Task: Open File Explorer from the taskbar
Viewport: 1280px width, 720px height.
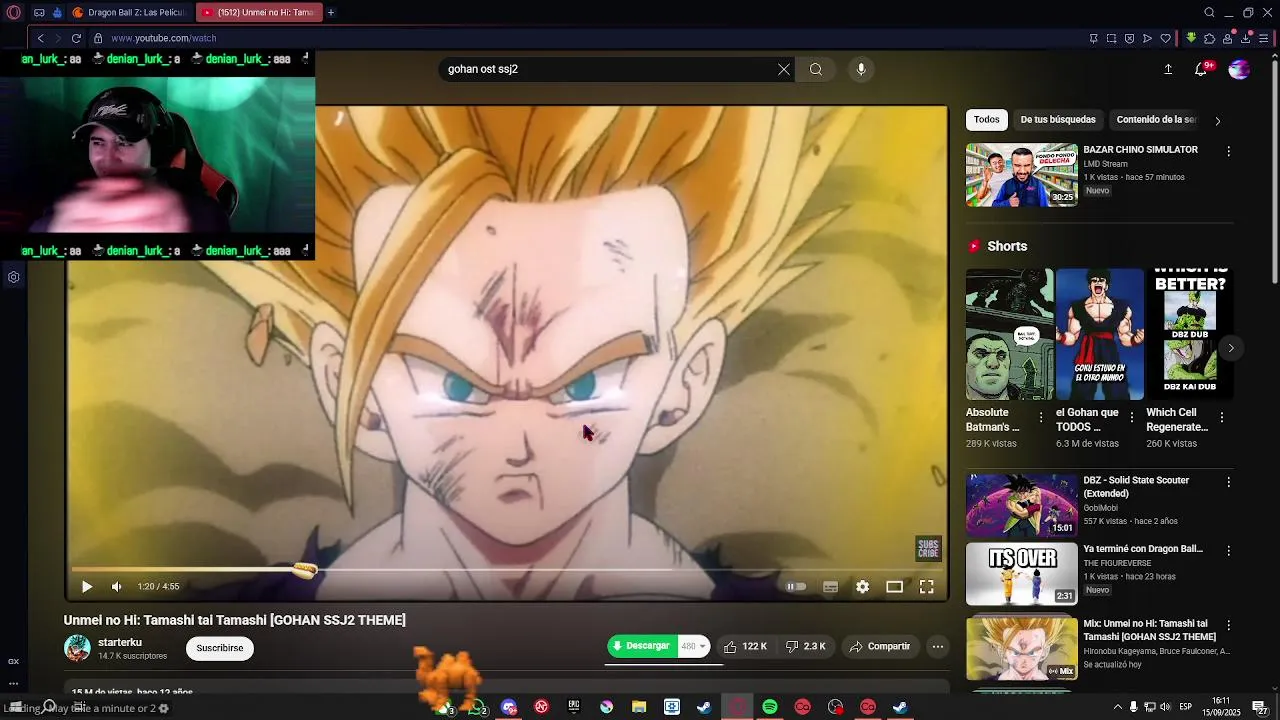Action: click(x=639, y=707)
